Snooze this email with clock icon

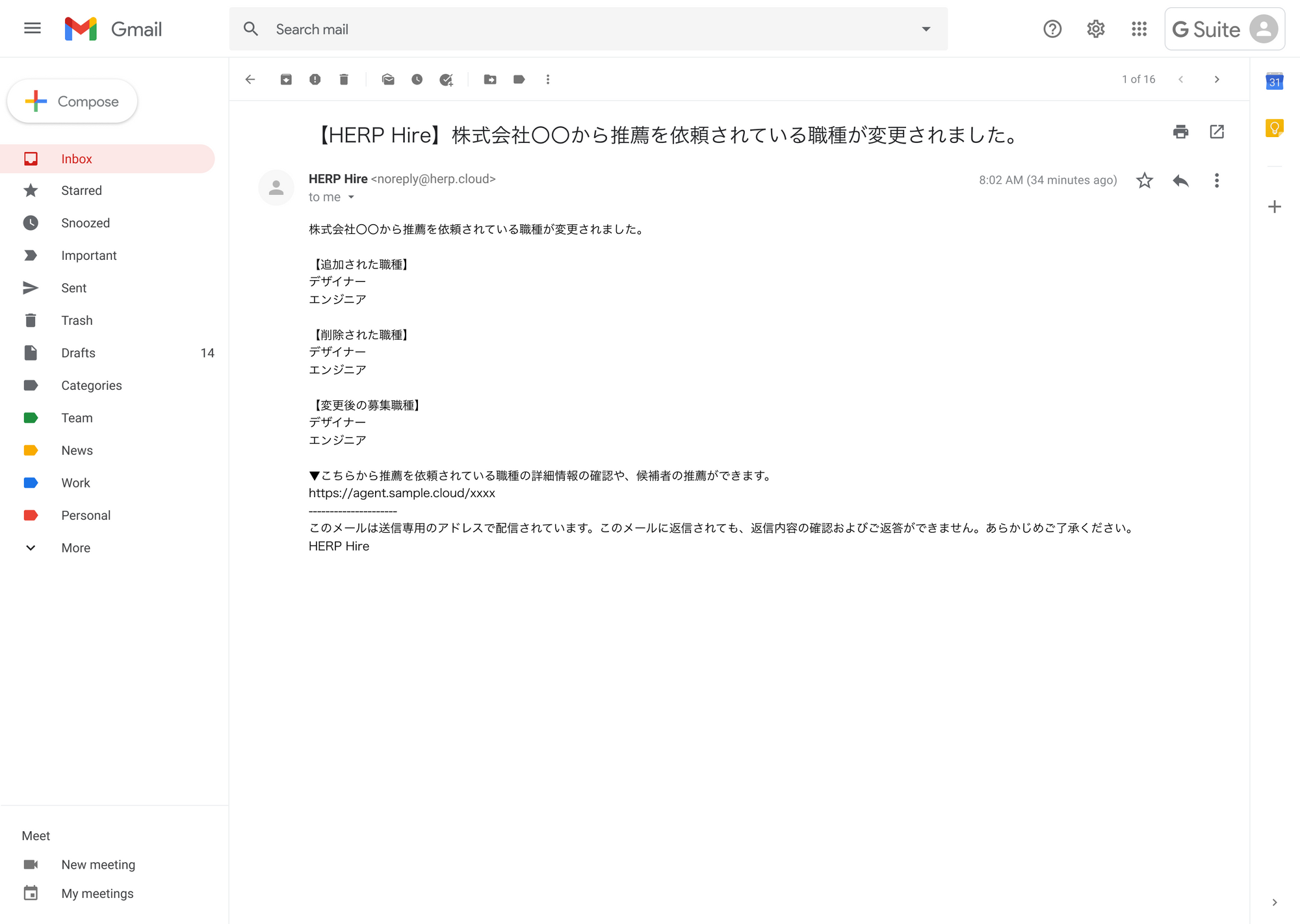(x=417, y=79)
